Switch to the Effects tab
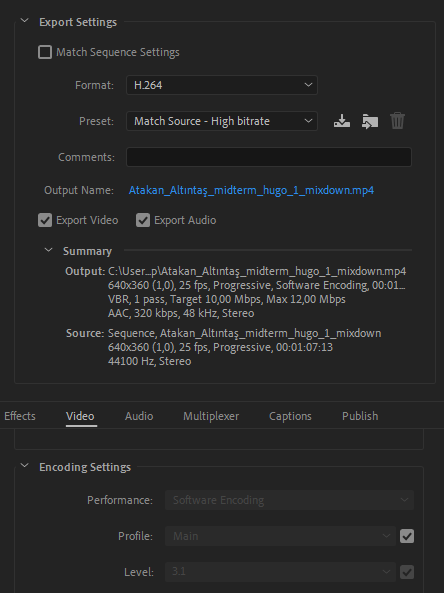This screenshot has width=444, height=593. click(20, 416)
